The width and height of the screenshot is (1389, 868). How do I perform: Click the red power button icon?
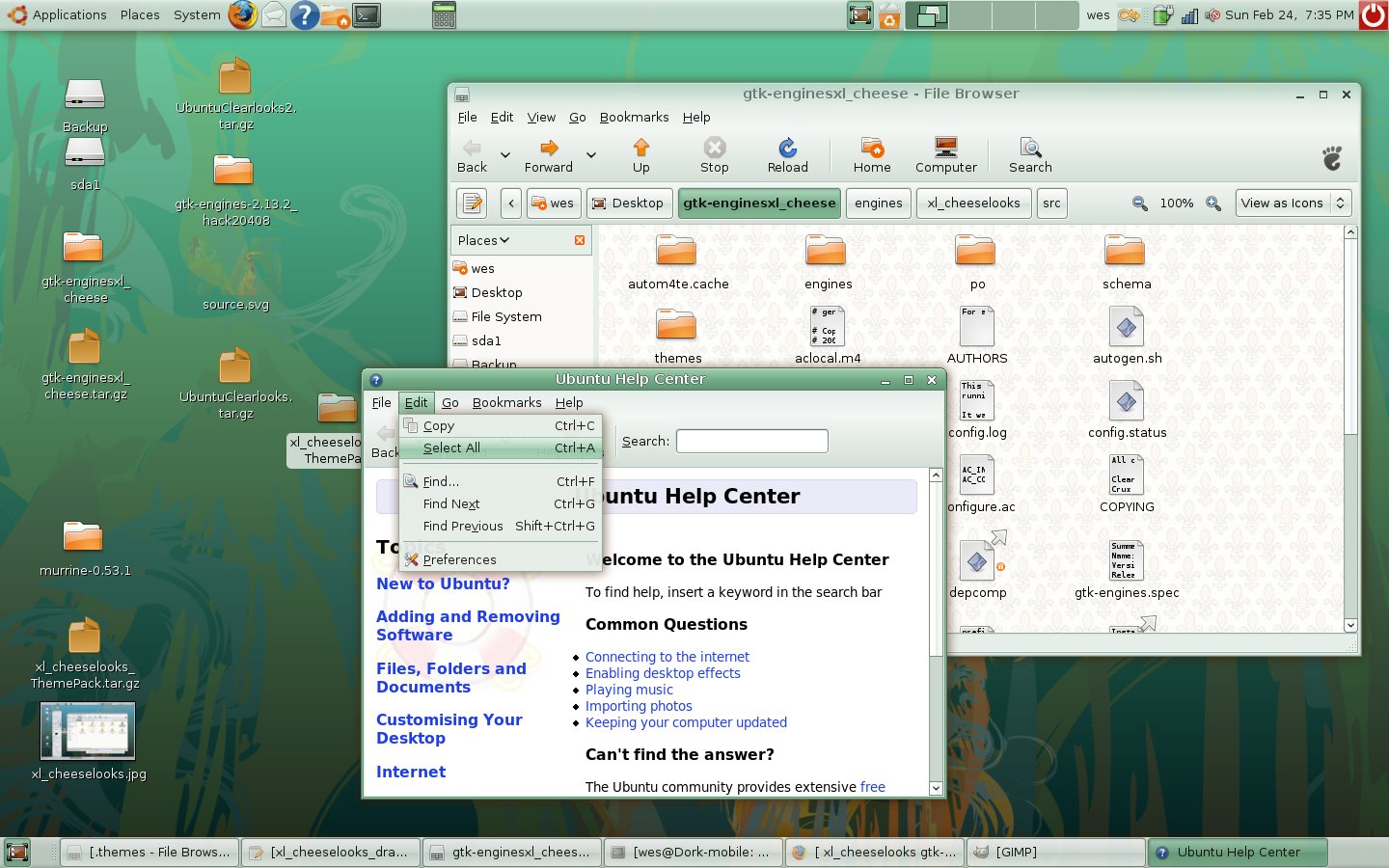pos(1374,14)
